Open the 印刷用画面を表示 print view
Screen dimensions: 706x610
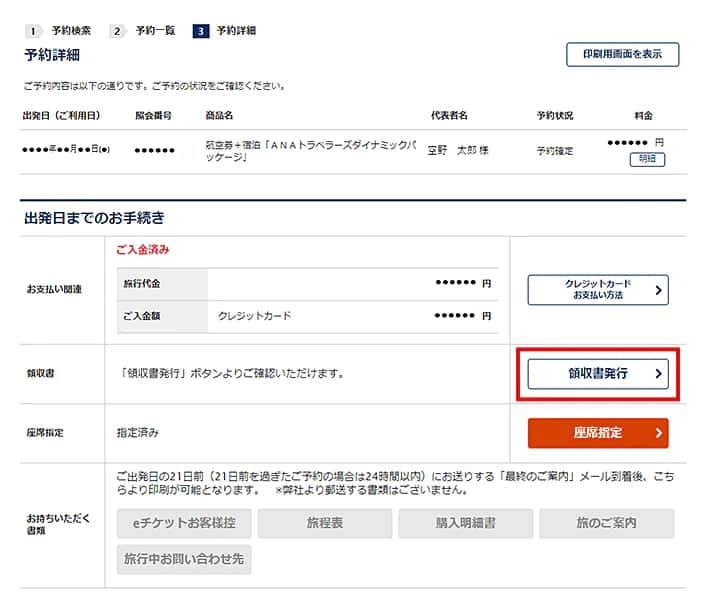coord(622,54)
